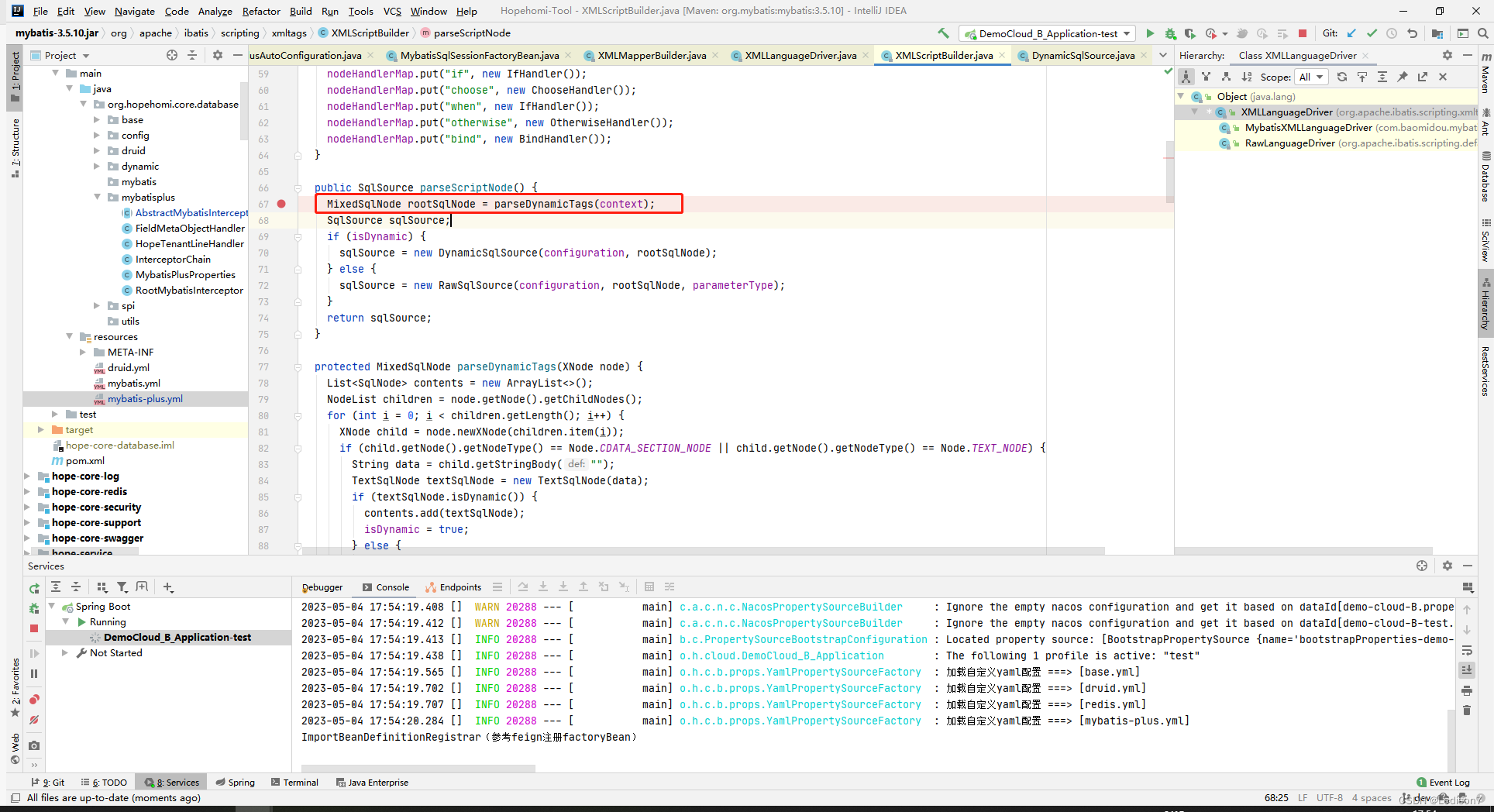Screen dimensions: 1494x812
Task: Click the Build project hammer icon
Action: click(x=943, y=33)
